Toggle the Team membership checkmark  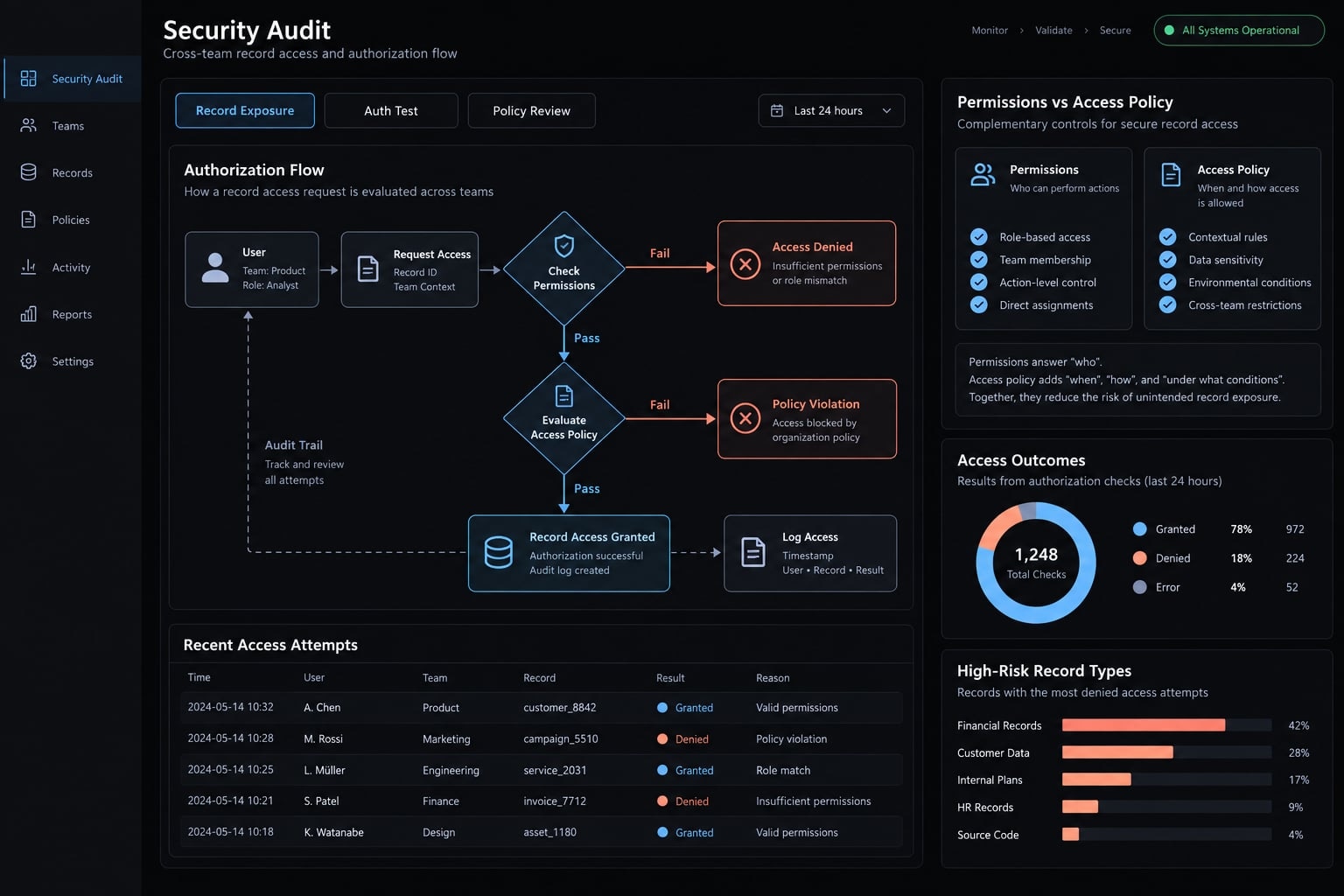pyautogui.click(x=979, y=260)
